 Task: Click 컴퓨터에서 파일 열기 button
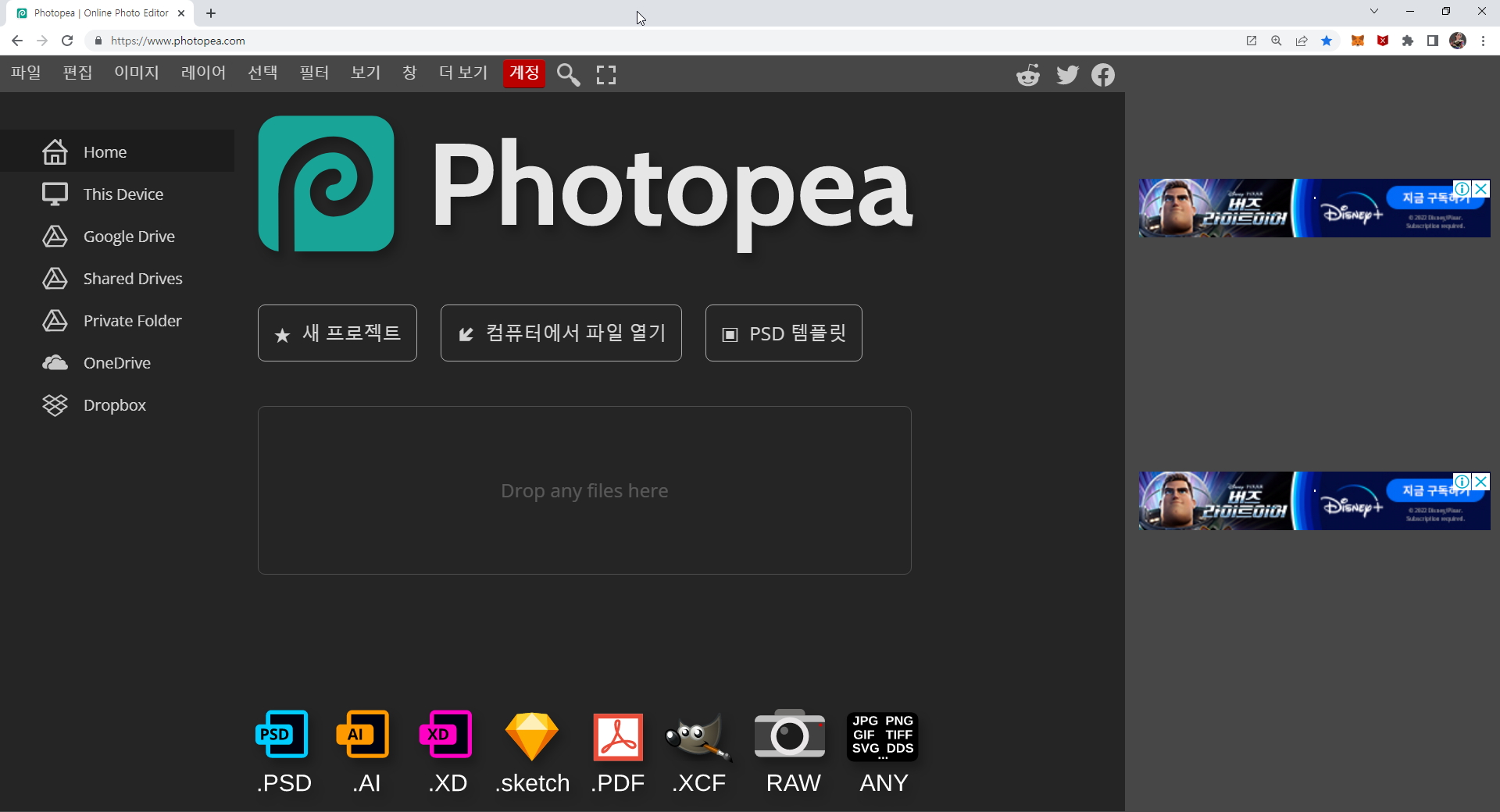click(561, 333)
